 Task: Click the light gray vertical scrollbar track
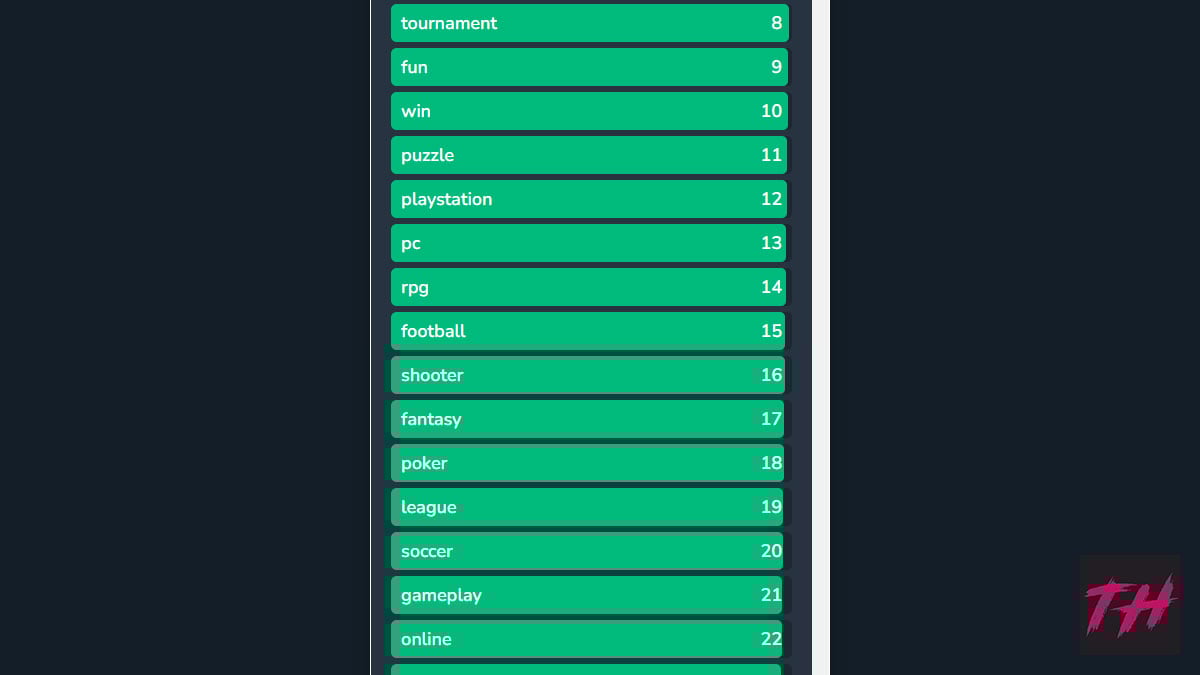click(821, 337)
